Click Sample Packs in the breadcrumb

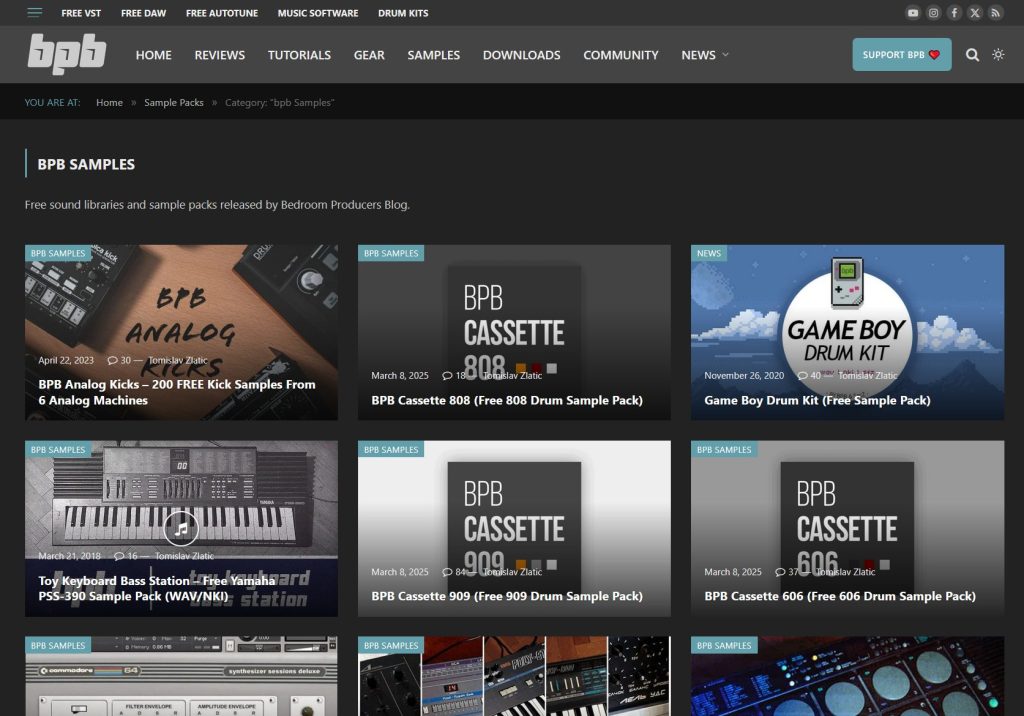[x=174, y=103]
